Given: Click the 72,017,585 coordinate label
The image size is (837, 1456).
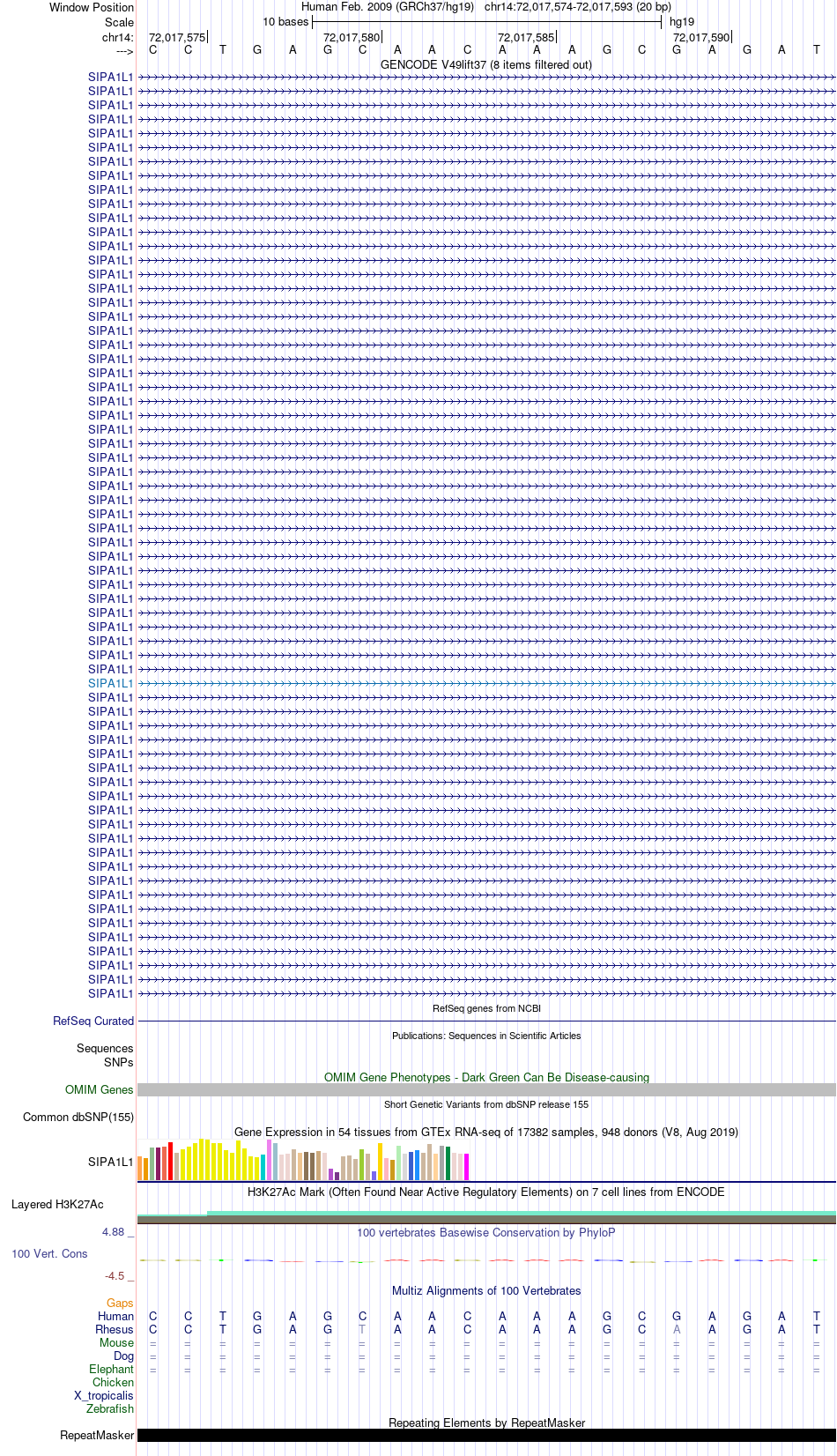Looking at the screenshot, I should pos(526,37).
